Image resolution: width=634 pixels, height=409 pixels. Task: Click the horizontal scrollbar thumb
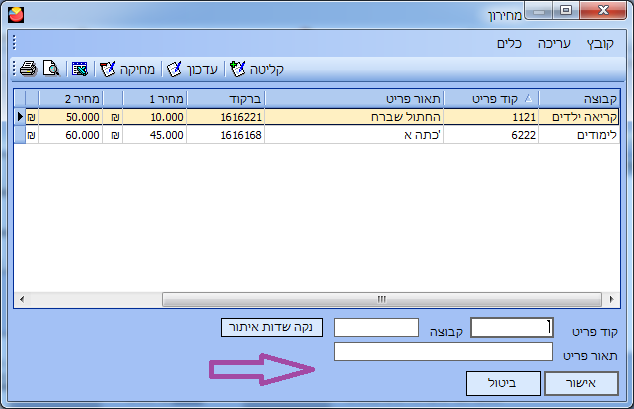click(382, 299)
